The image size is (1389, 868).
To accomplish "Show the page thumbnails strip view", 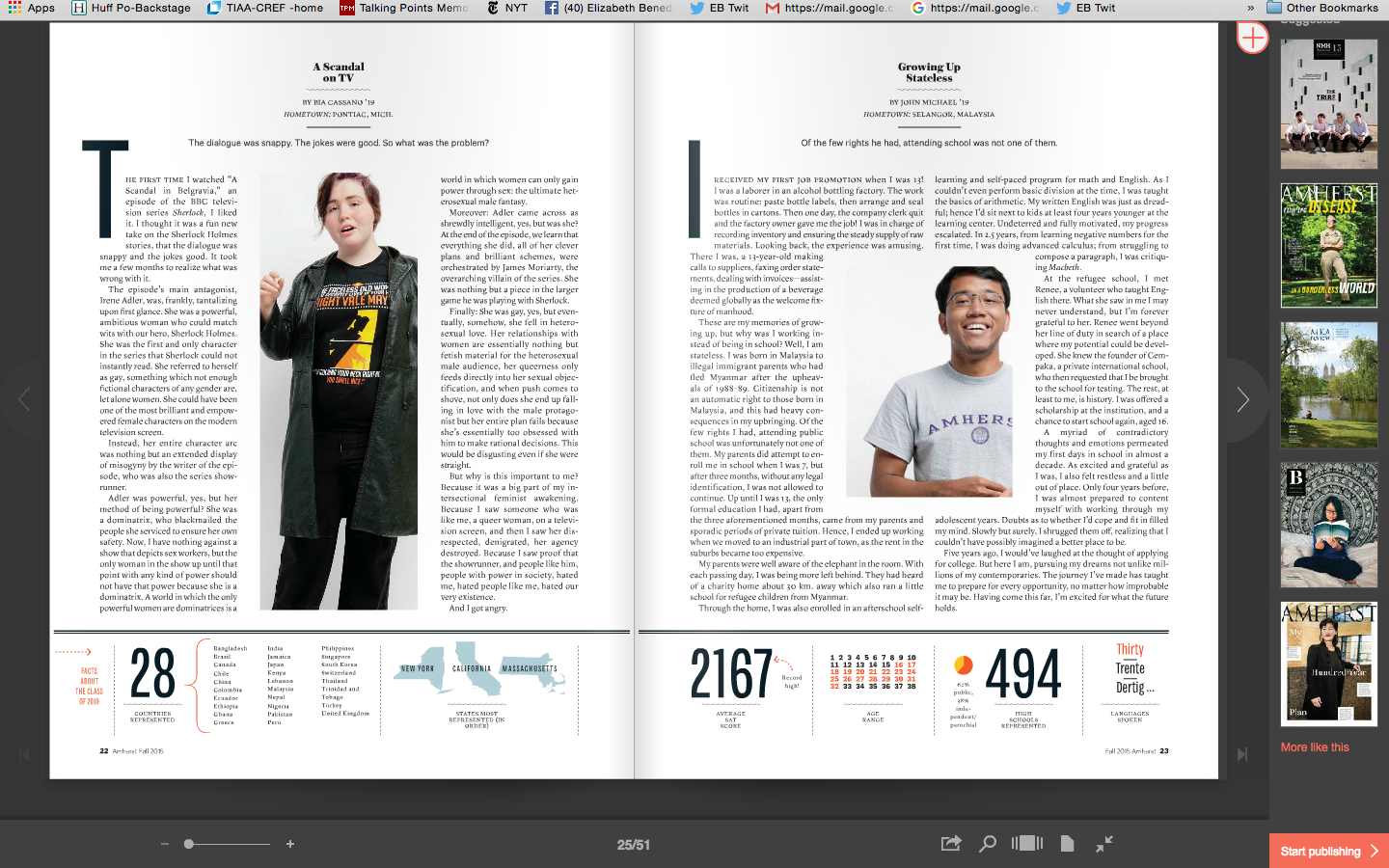I will point(1027,844).
